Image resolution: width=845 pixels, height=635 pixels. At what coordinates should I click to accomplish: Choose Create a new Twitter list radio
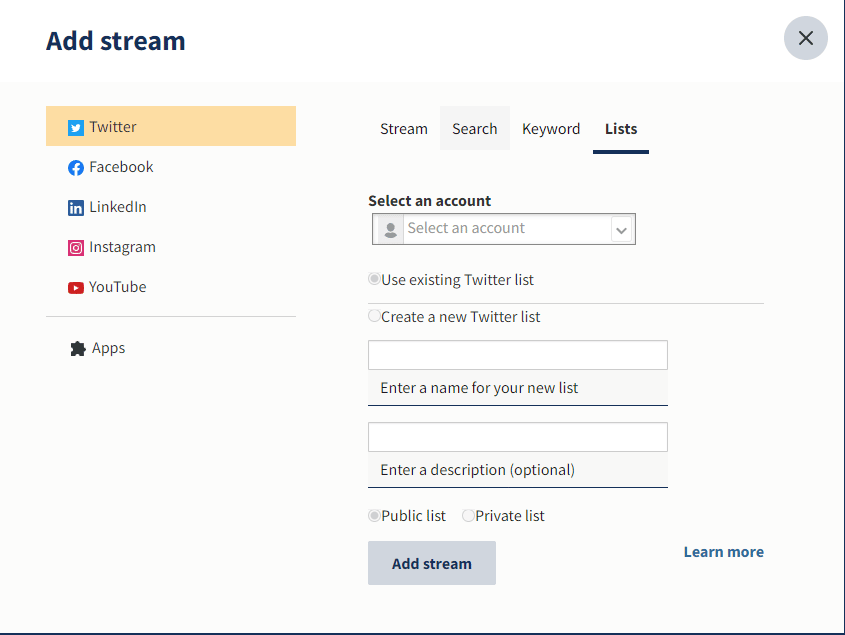374,316
